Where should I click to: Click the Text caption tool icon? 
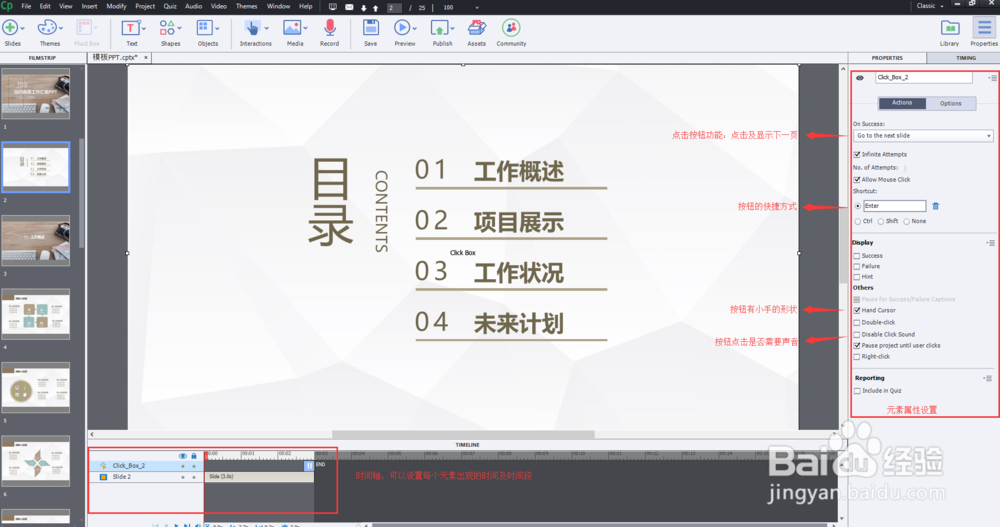click(130, 28)
